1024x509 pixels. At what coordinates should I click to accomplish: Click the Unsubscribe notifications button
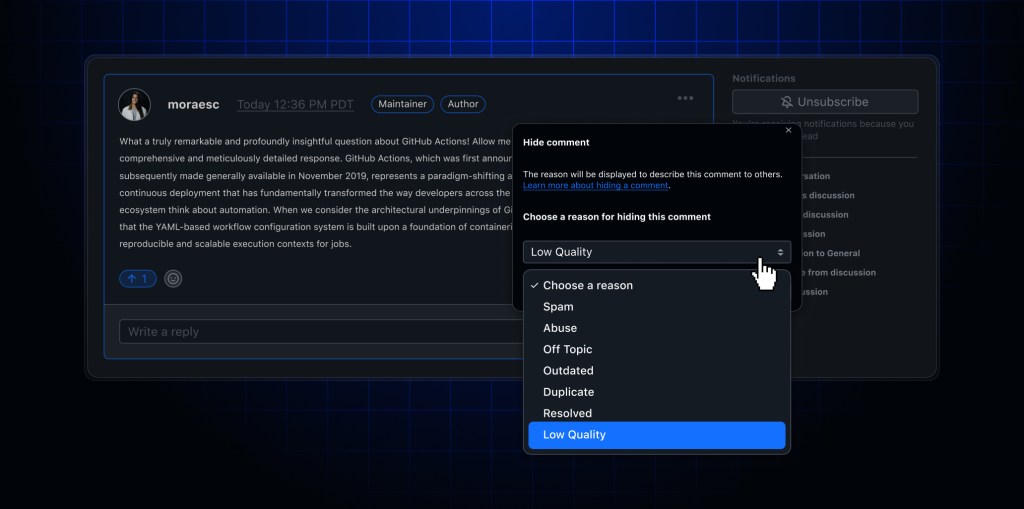point(824,102)
